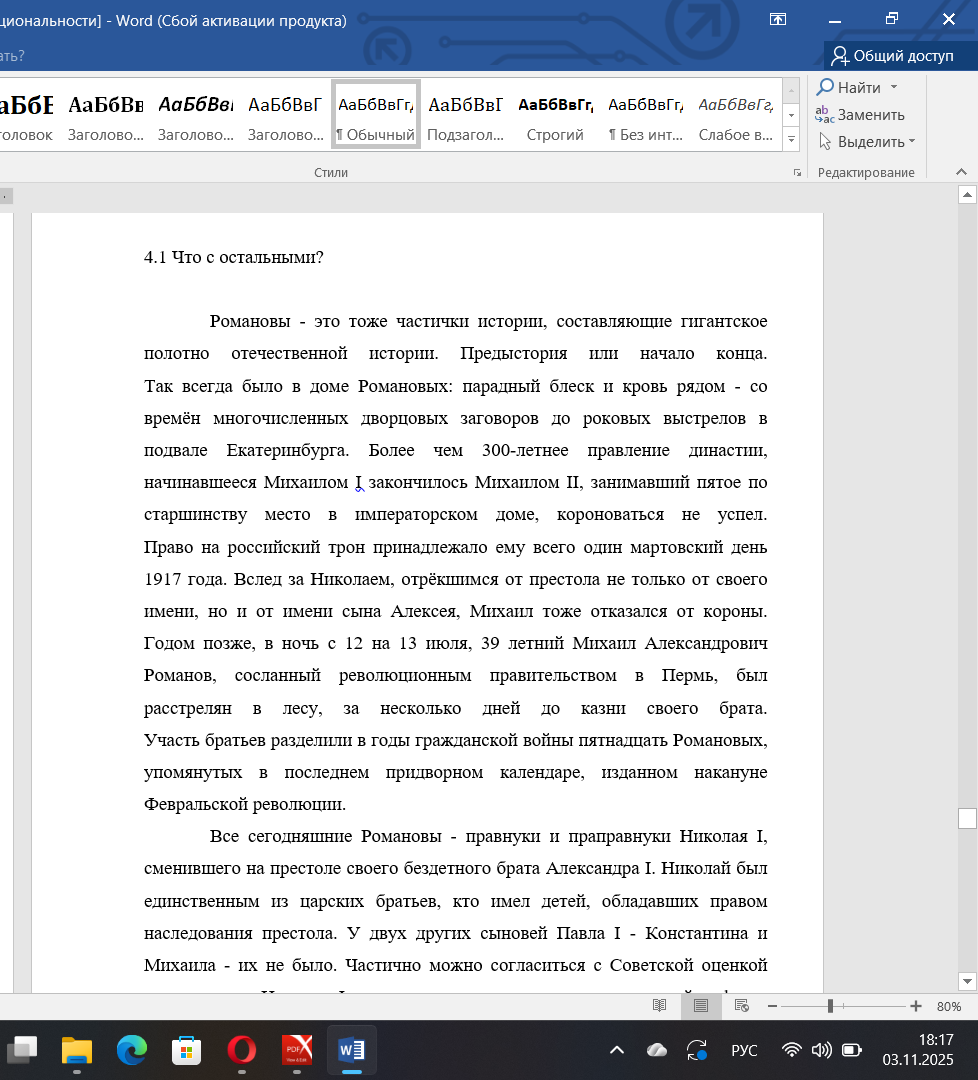Switch to Web Layout view
978x1080 pixels.
[x=742, y=1006]
